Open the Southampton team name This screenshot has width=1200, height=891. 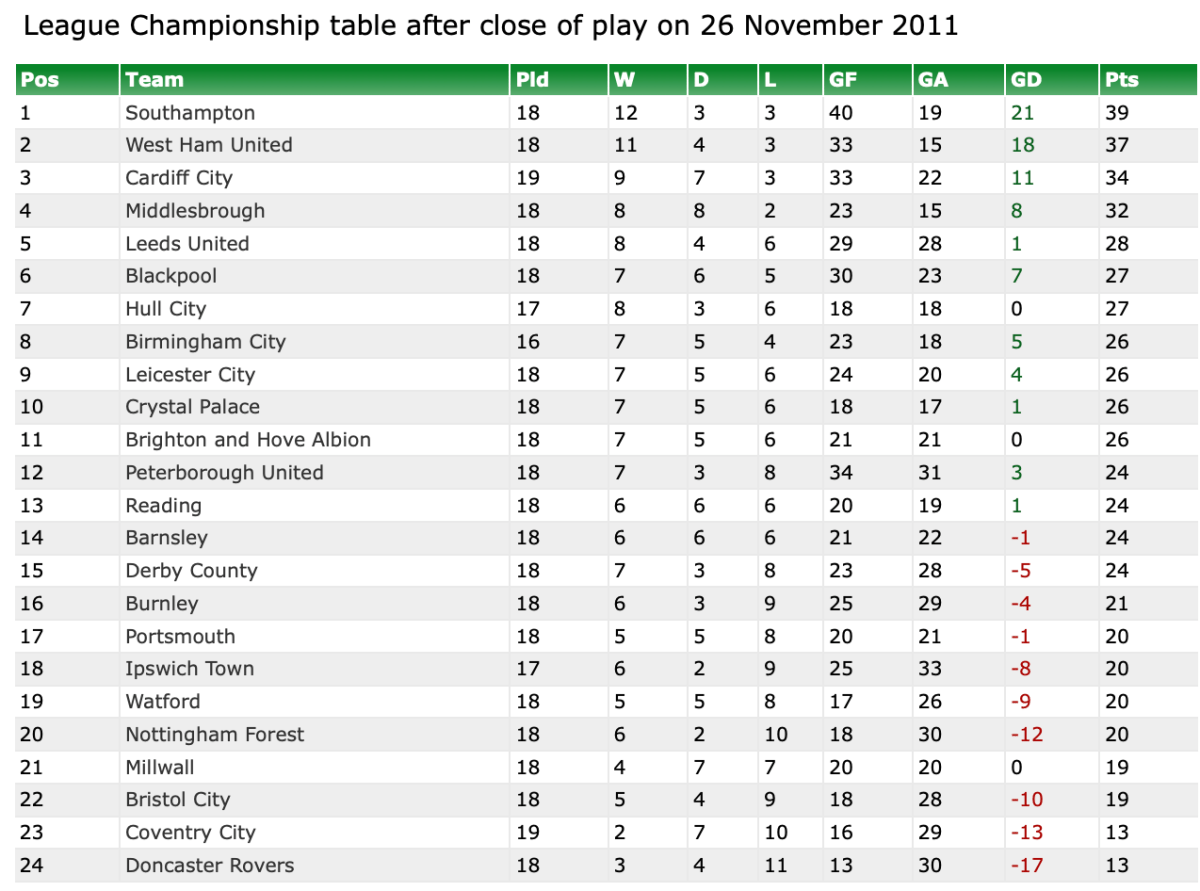point(190,113)
